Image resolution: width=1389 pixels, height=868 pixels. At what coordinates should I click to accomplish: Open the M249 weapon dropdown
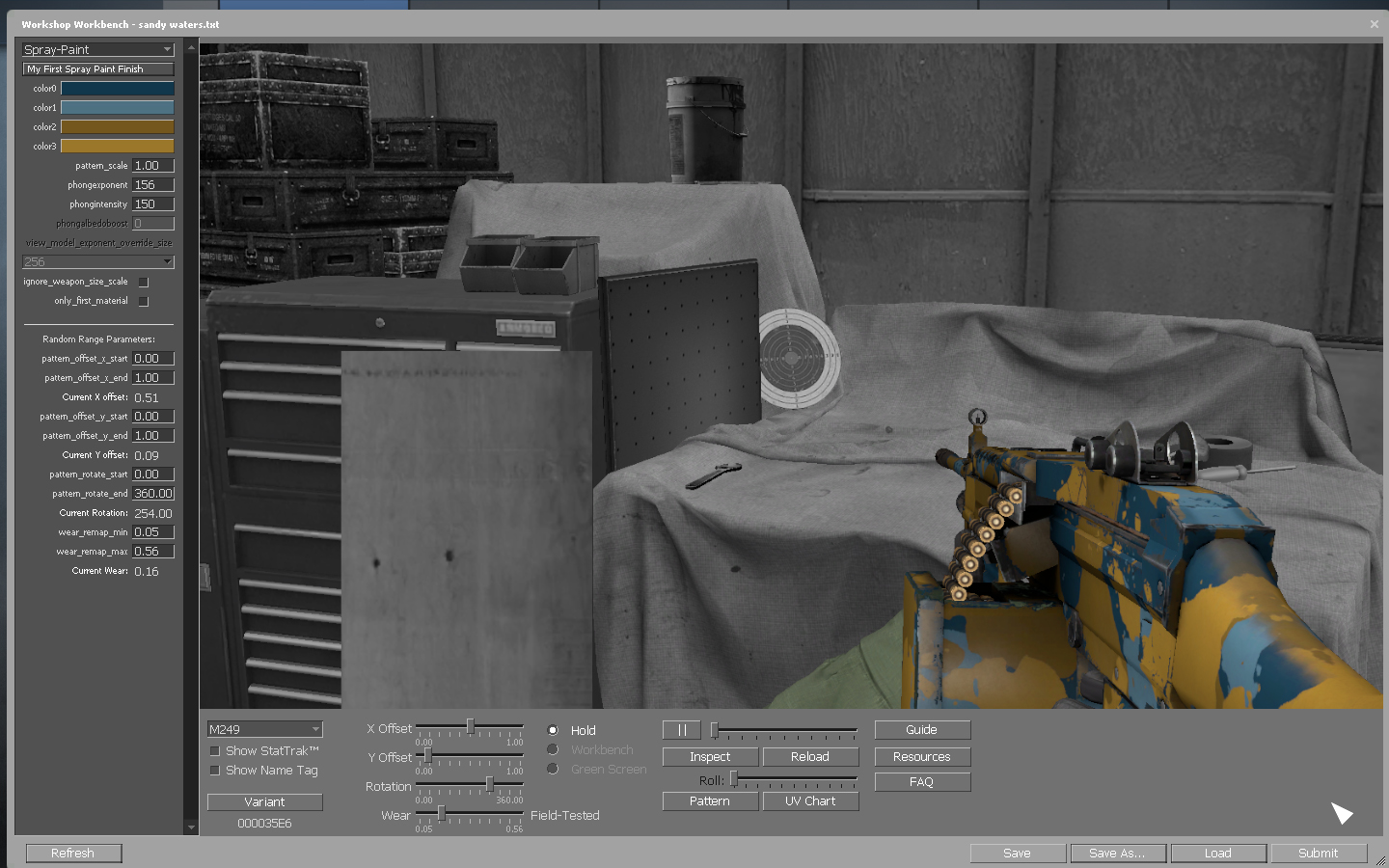pos(264,729)
